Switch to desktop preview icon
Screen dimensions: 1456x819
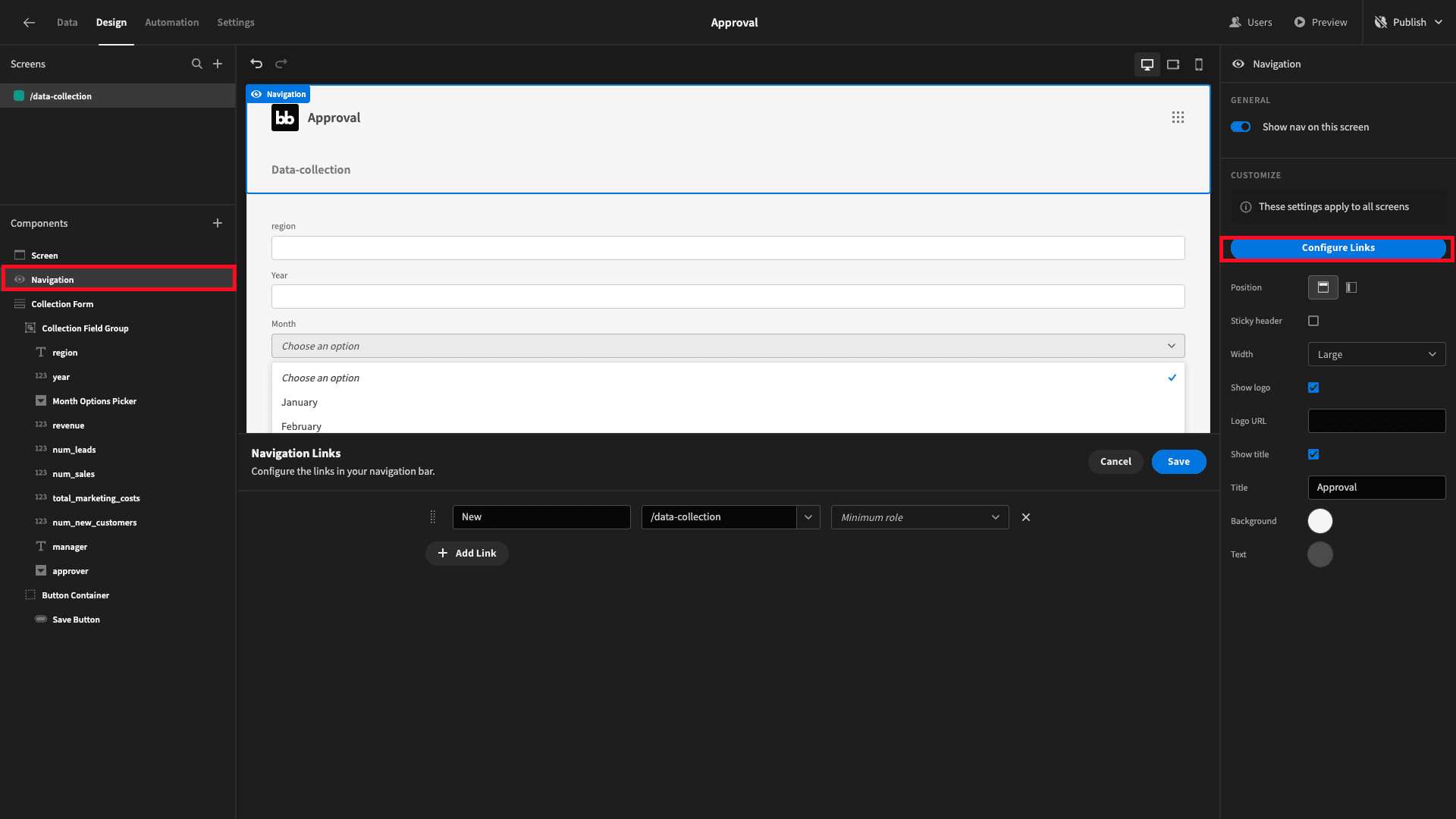(1147, 64)
